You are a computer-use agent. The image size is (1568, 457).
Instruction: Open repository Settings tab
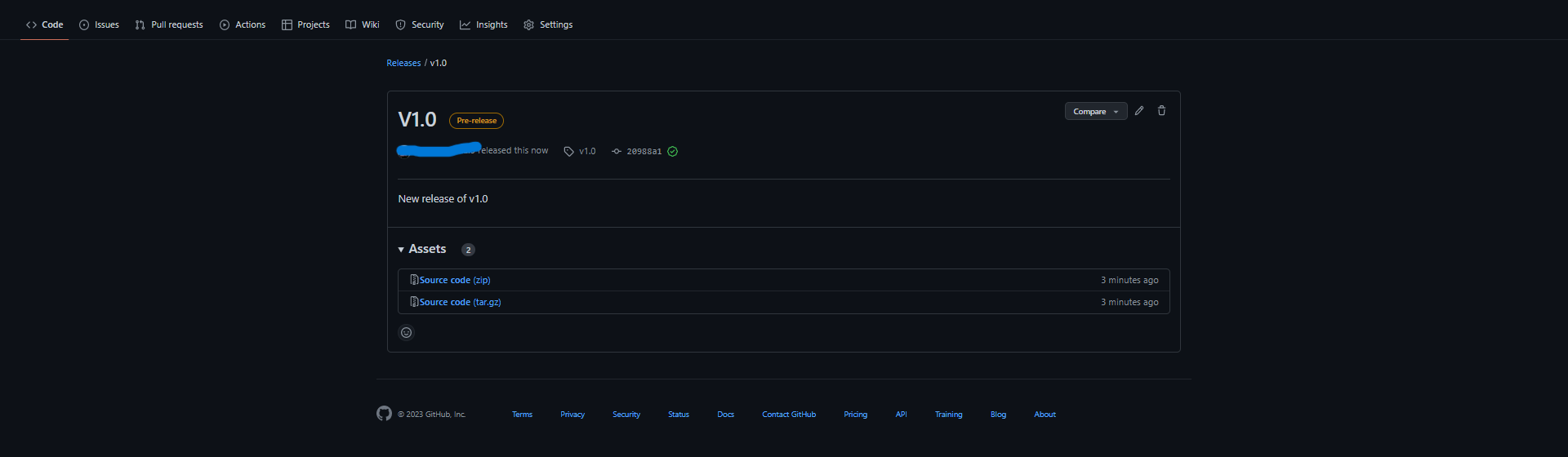[548, 24]
